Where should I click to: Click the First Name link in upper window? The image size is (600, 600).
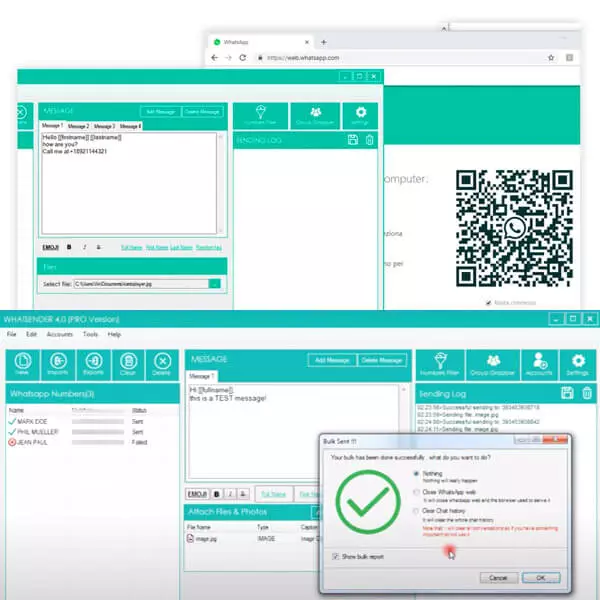[x=157, y=248]
